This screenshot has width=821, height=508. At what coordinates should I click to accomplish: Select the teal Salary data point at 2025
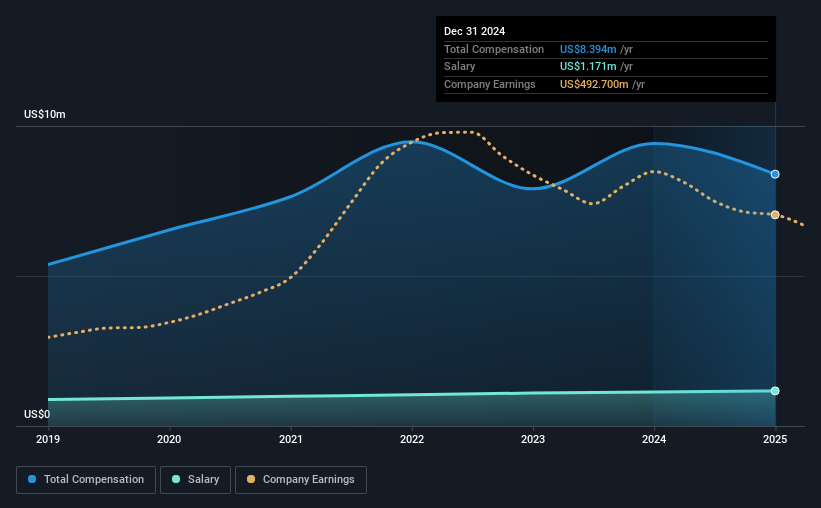point(775,391)
